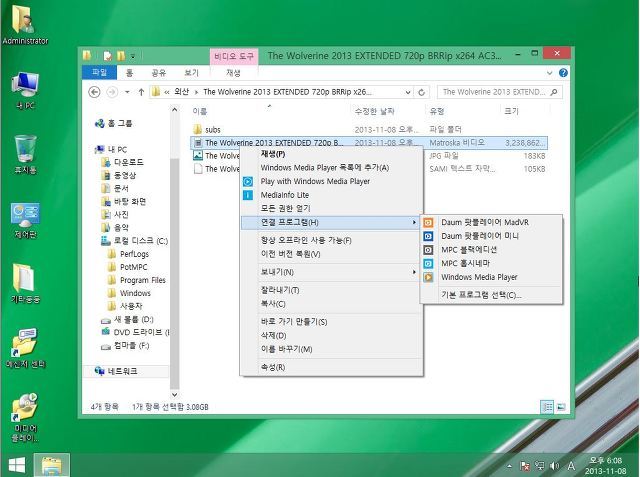Image resolution: width=640 pixels, height=477 pixels.
Task: Switch to the 공유 ribbon tab
Action: point(158,73)
